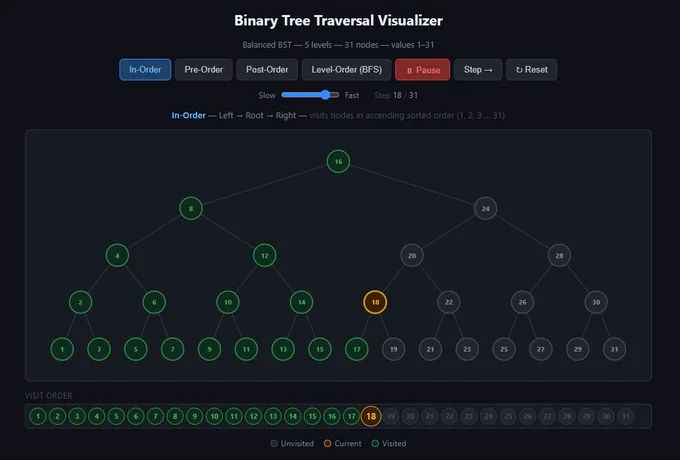
Task: Click tree node 22
Action: pyautogui.click(x=449, y=302)
